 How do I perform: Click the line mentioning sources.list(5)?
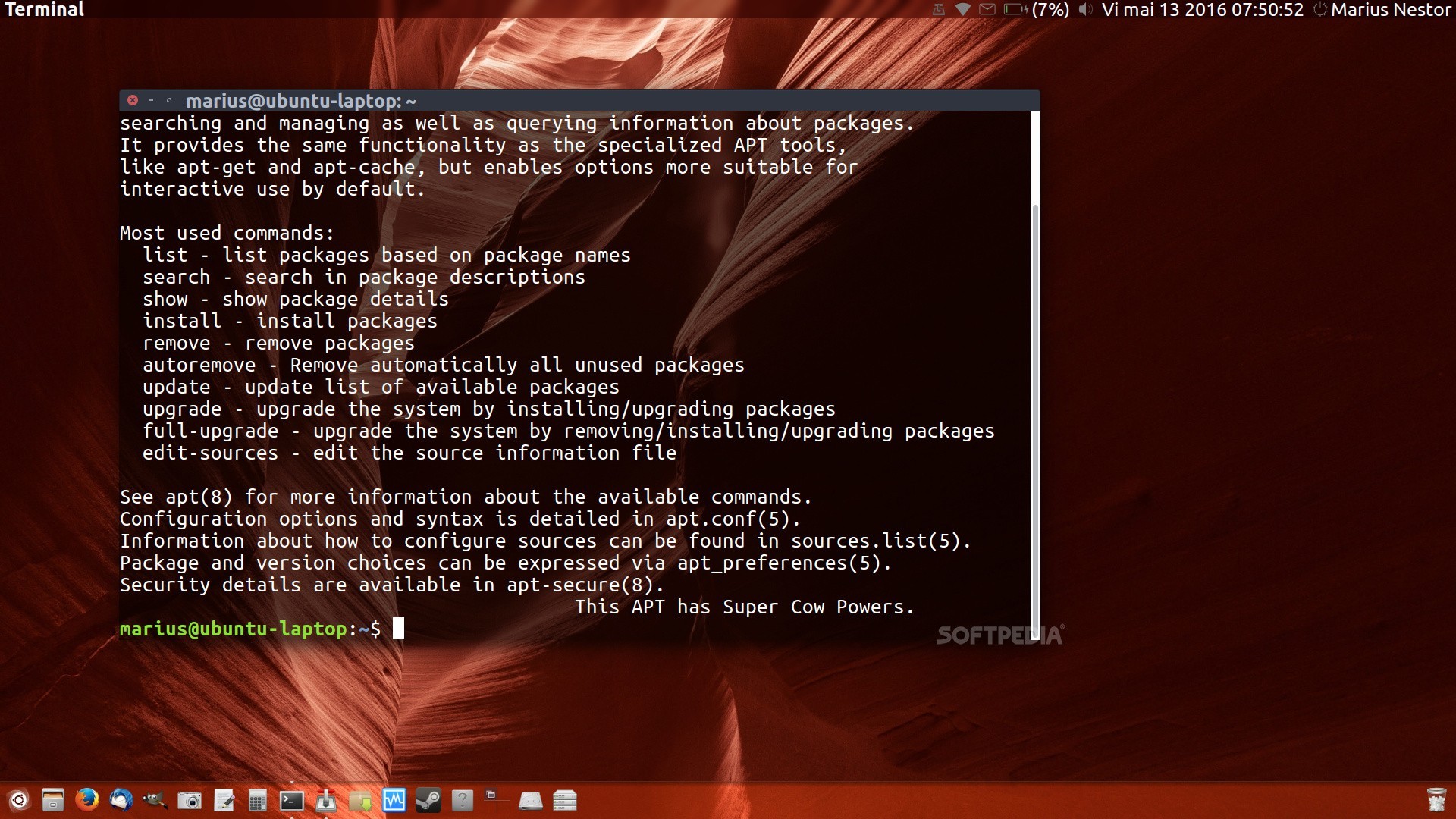click(x=545, y=541)
